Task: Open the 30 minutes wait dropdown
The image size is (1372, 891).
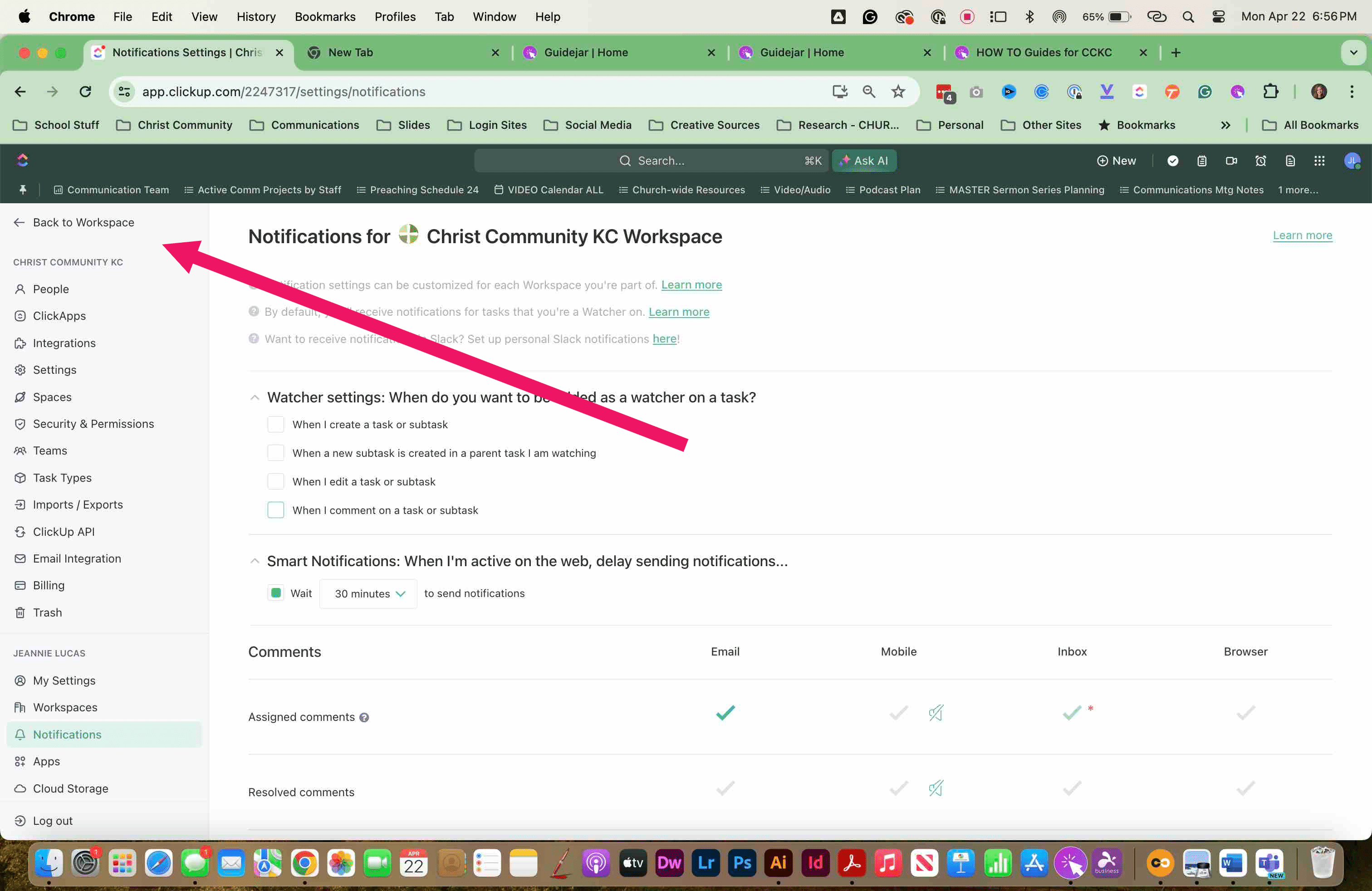Action: pyautogui.click(x=368, y=593)
